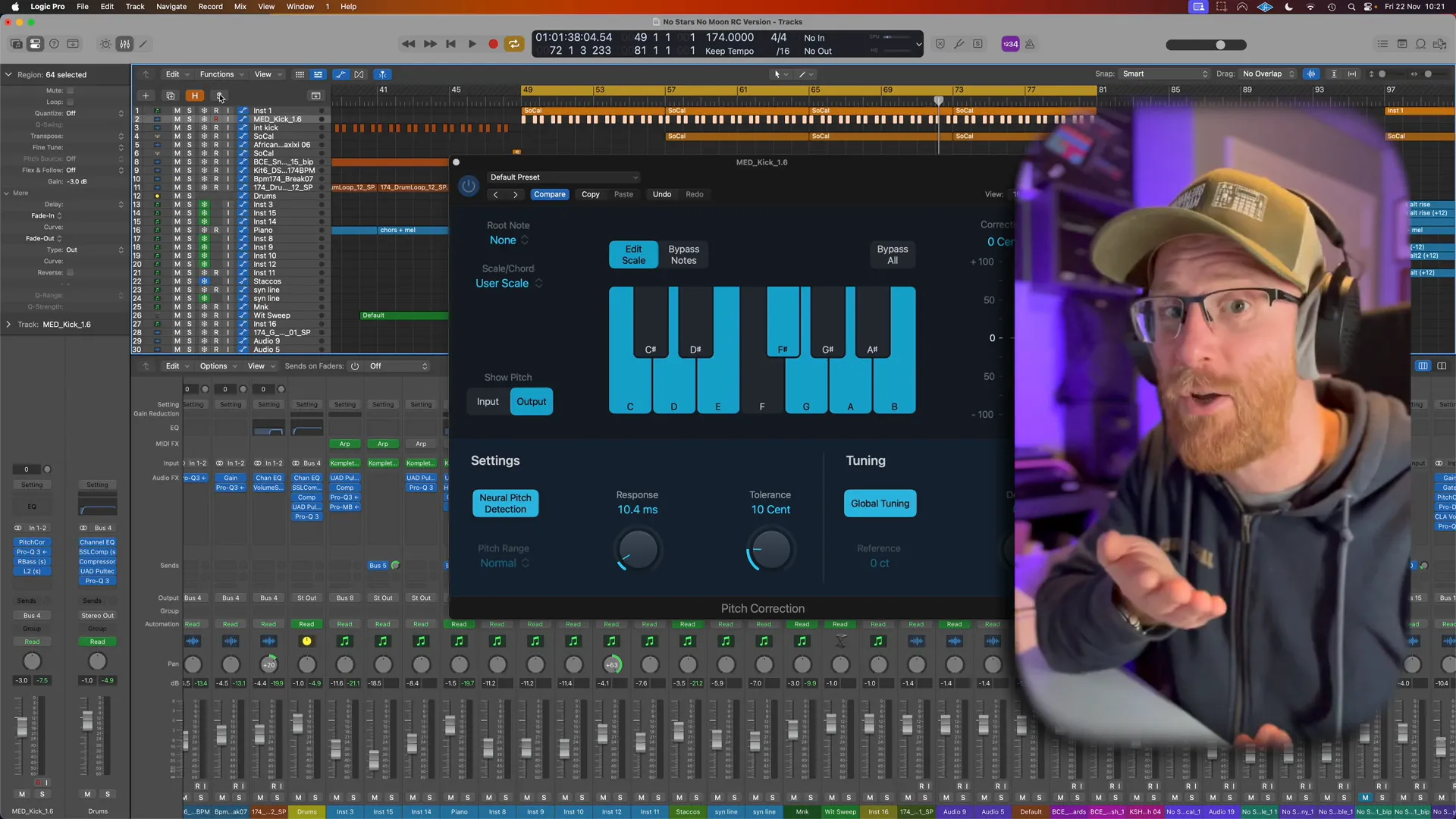Duplicate track icon in track header

point(171,96)
